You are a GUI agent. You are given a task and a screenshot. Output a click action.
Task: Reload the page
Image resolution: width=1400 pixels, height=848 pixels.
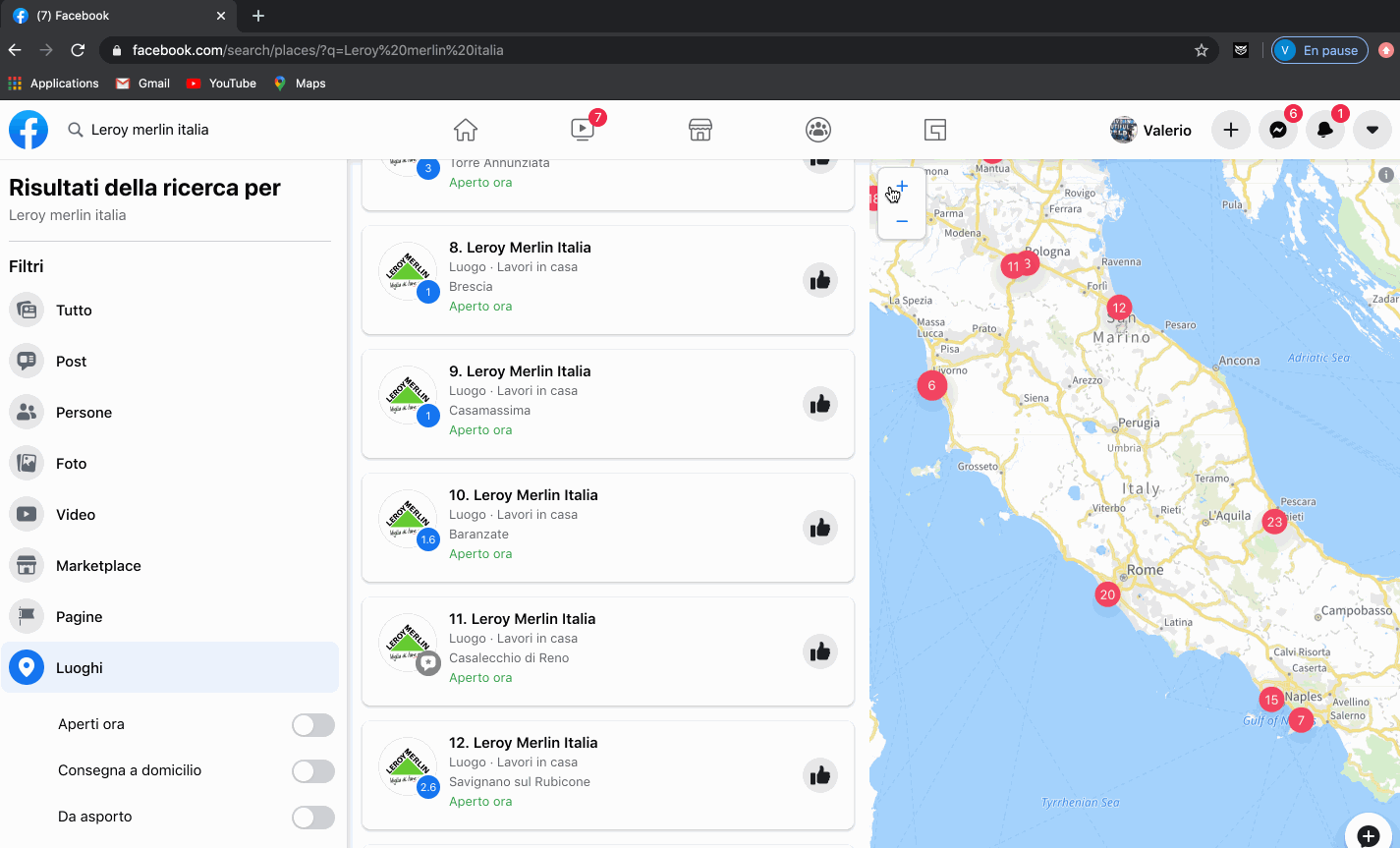coord(78,50)
